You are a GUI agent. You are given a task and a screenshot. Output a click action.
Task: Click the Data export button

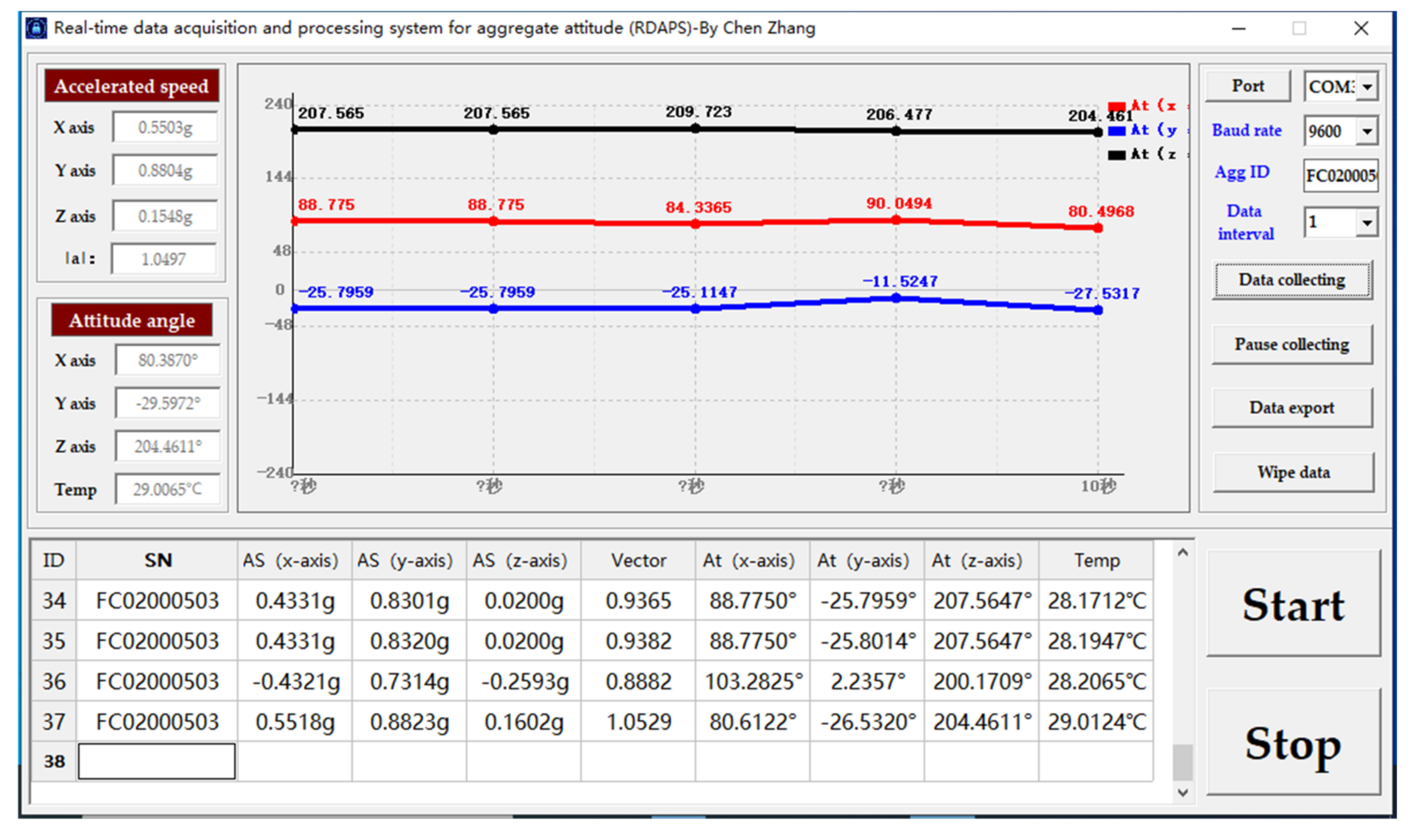click(1291, 408)
